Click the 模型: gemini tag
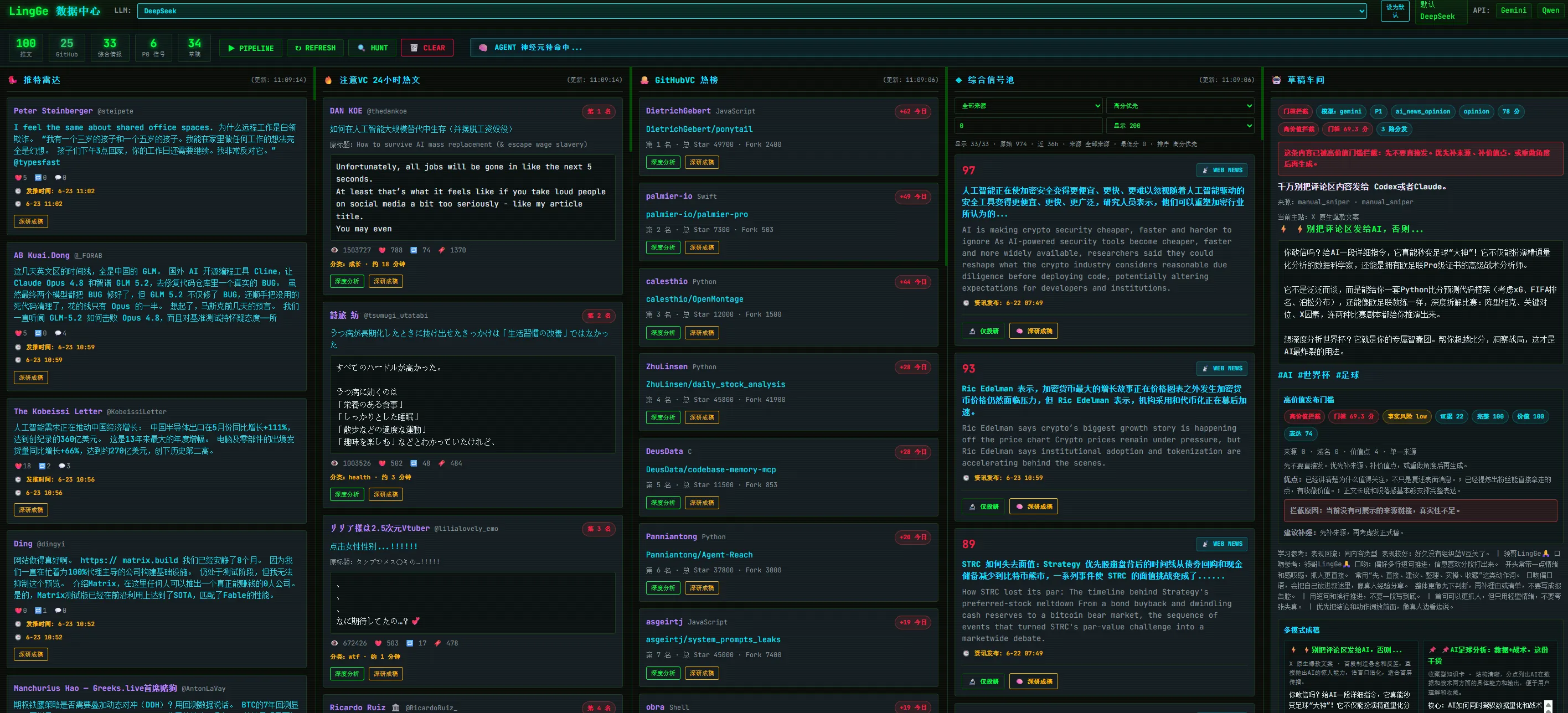Screen dimensions: 1568x713 pos(1341,111)
